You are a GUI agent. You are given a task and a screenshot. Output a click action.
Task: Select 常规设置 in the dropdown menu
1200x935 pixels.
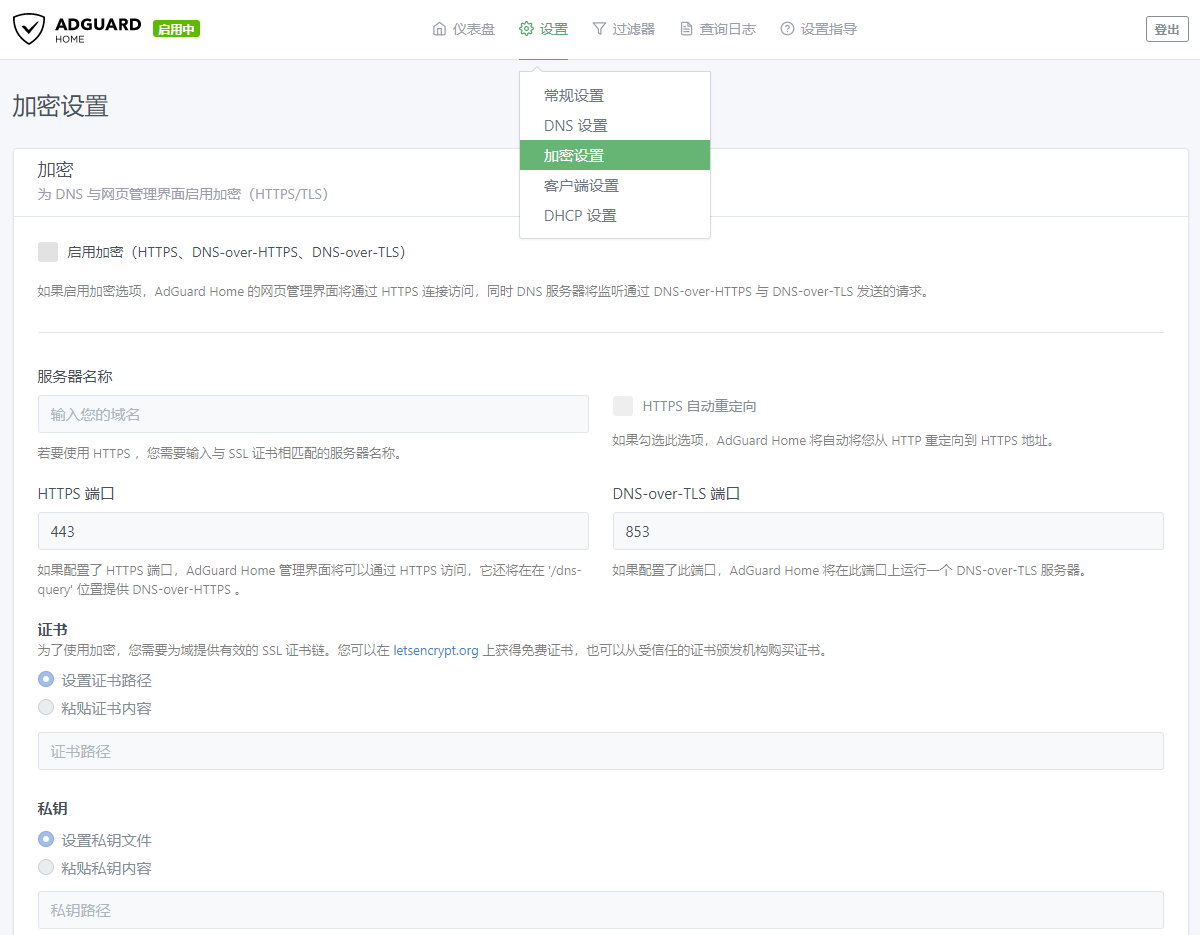(572, 95)
